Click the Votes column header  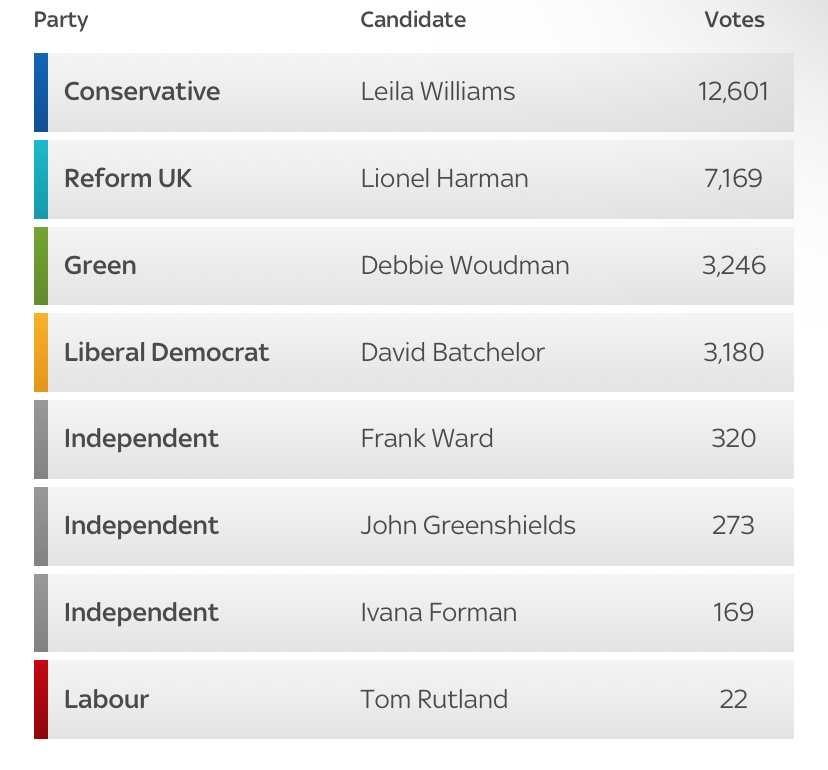734,20
